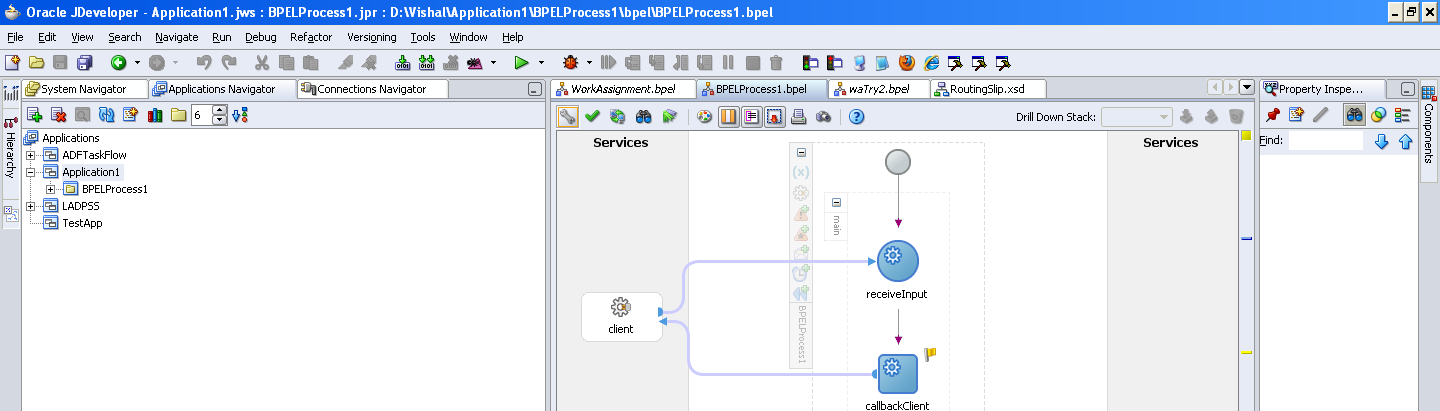Open the Versioning menu
The height and width of the screenshot is (411, 1440).
[372, 37]
